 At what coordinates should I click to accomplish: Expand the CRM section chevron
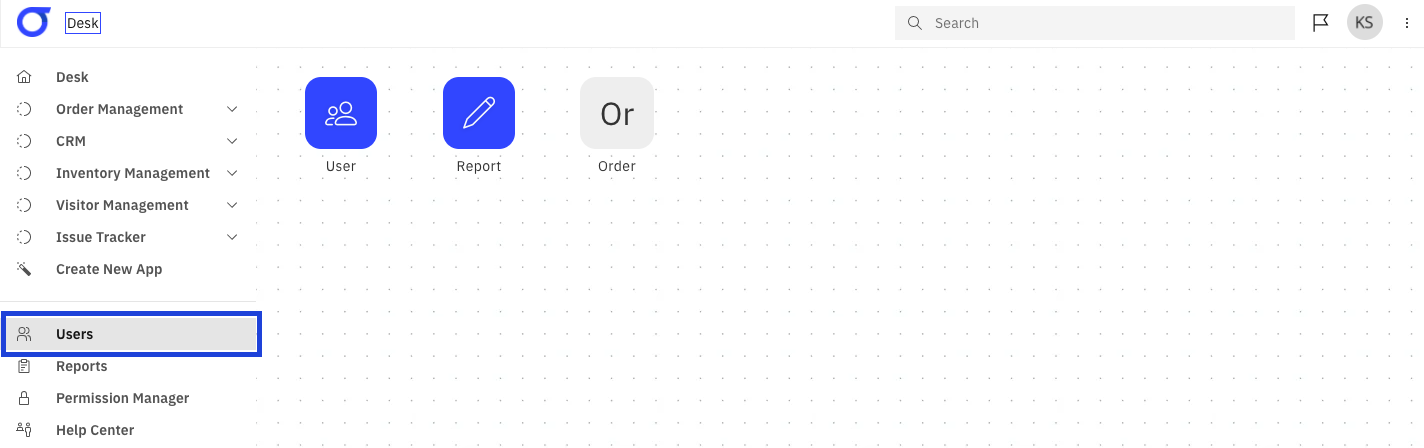pos(232,141)
